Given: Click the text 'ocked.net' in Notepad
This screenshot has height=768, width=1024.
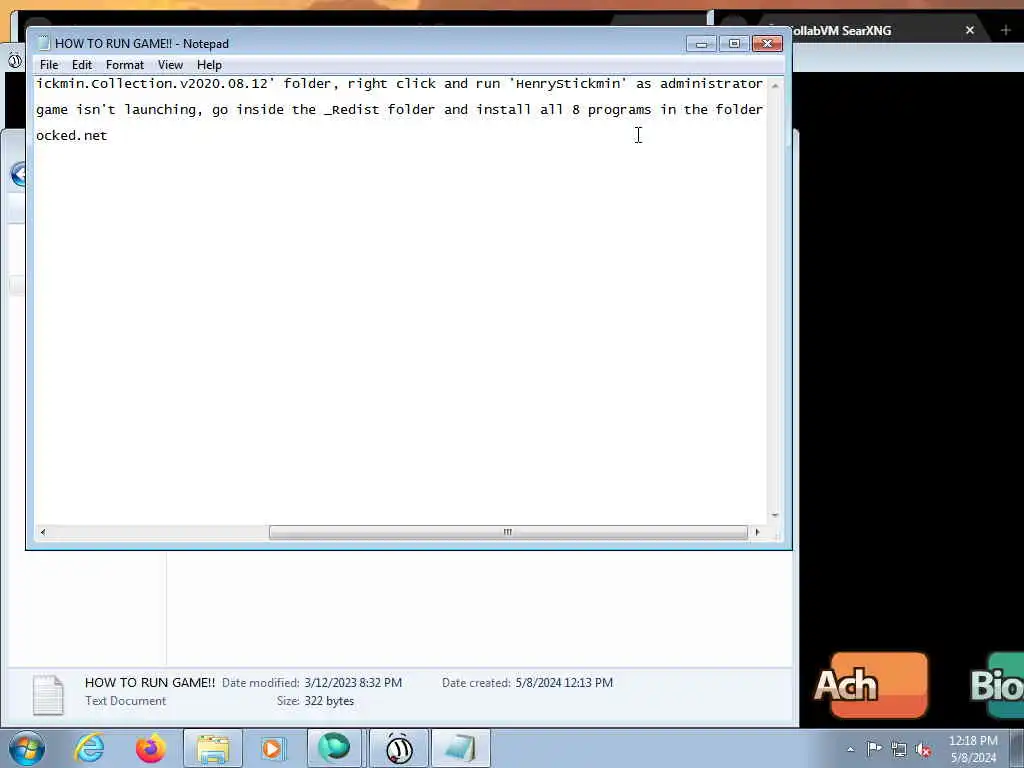Looking at the screenshot, I should pos(72,136).
